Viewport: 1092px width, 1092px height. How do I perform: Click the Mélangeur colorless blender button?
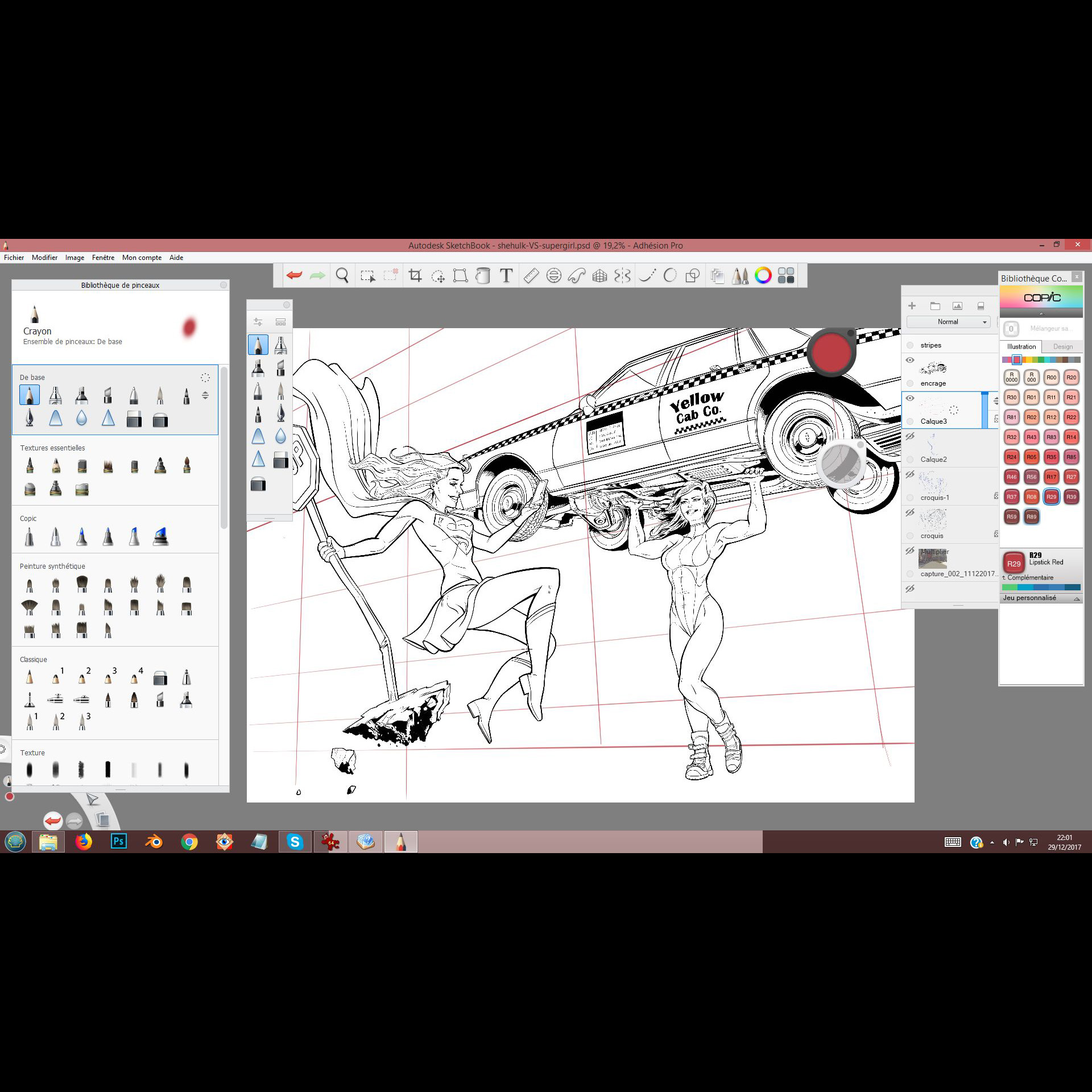[1011, 329]
